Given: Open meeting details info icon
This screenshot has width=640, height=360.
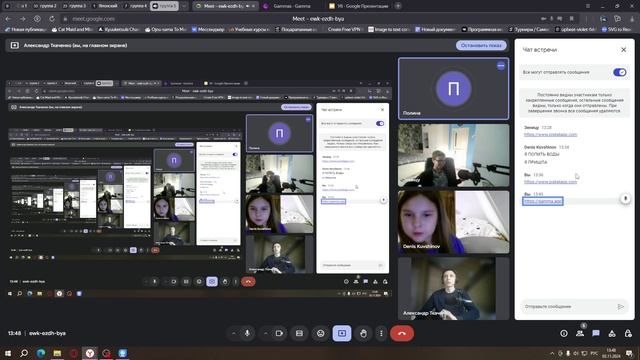Looking at the screenshot, I should [x=564, y=333].
